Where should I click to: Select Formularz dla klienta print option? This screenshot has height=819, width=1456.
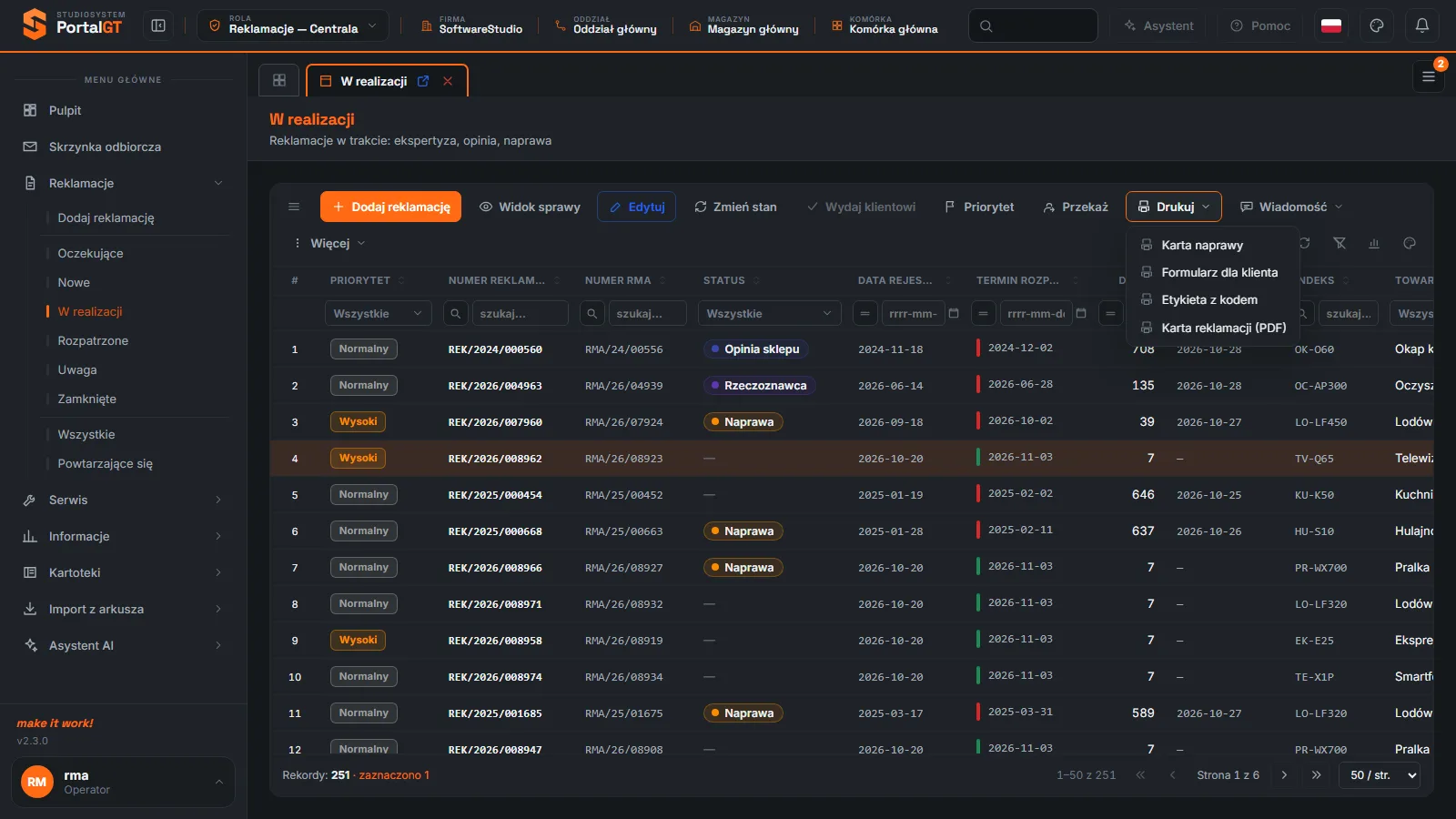[x=1212, y=272]
